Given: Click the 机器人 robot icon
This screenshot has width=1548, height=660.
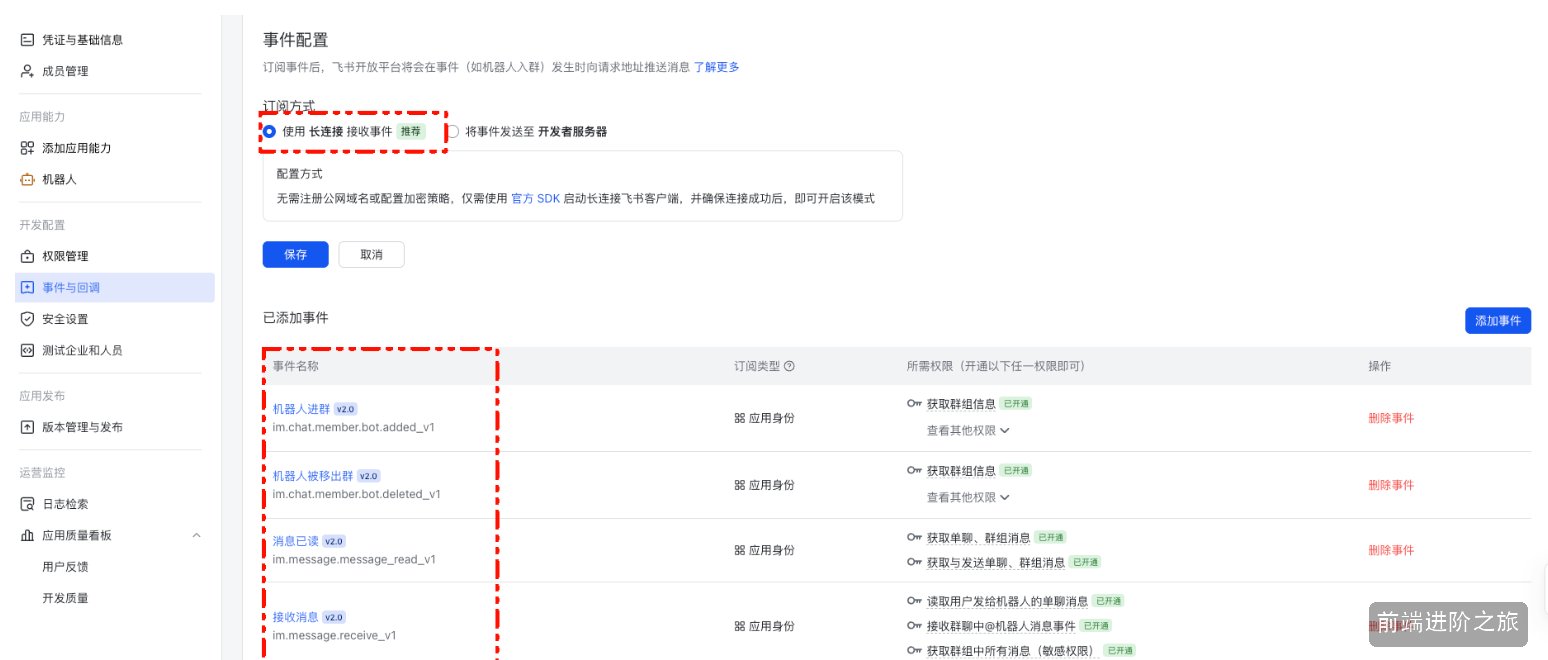Looking at the screenshot, I should click(x=27, y=179).
